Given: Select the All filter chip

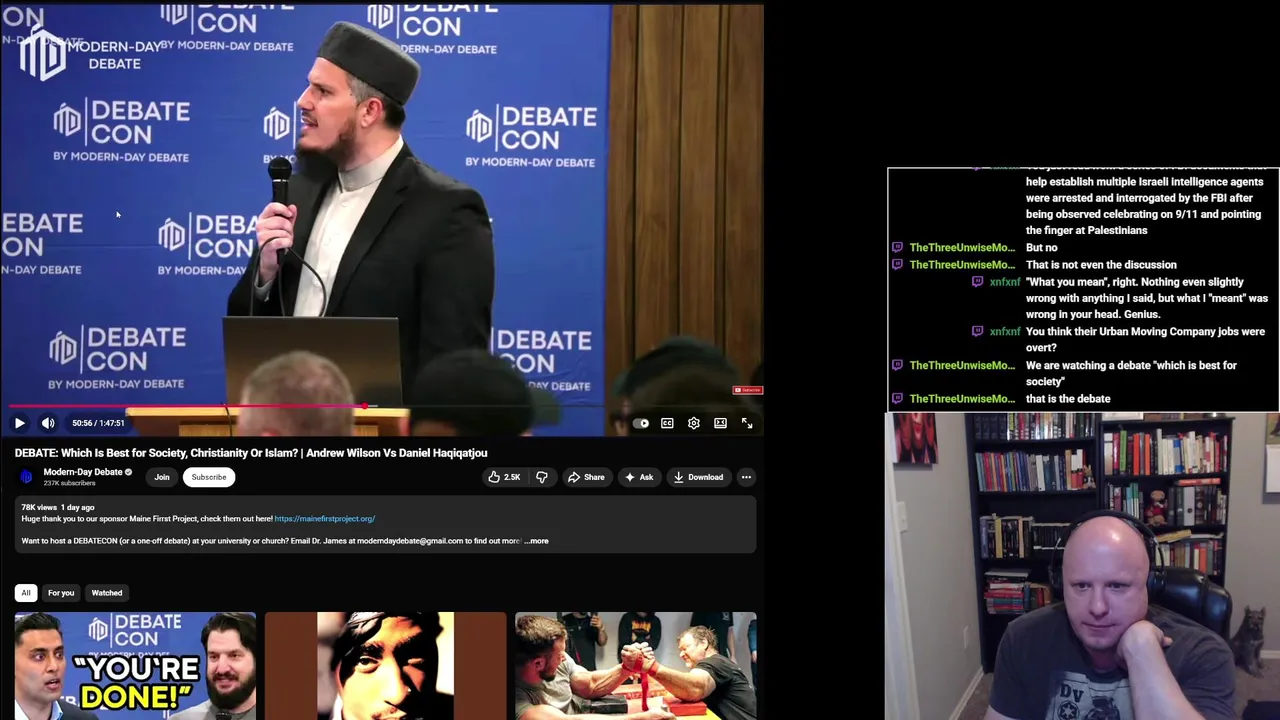Looking at the screenshot, I should tap(26, 593).
